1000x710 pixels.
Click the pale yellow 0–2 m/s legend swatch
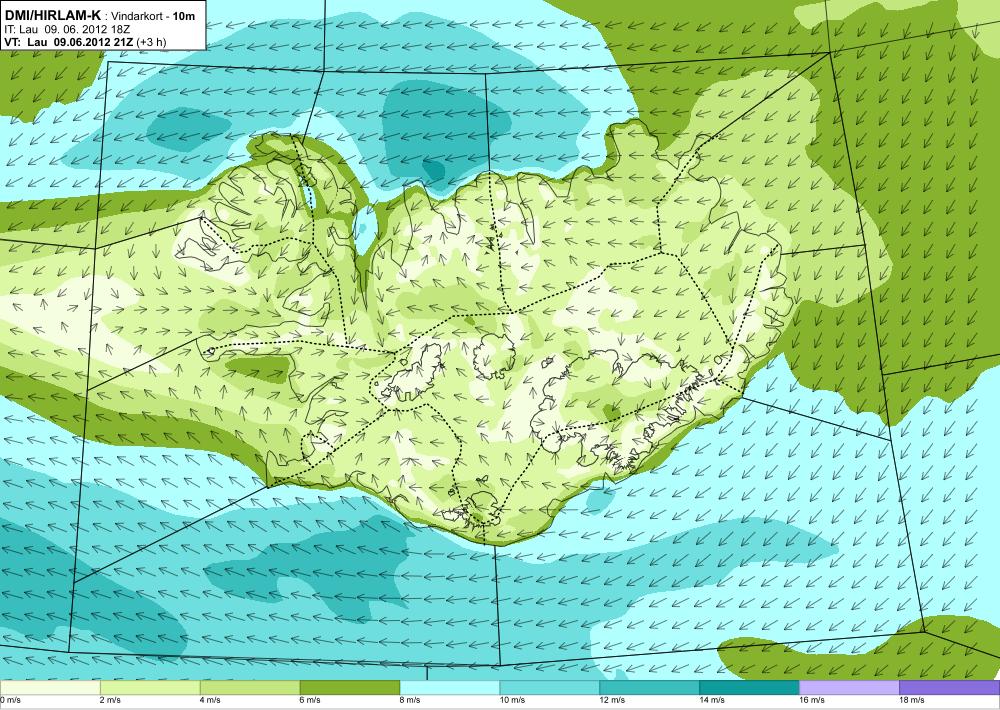coord(50,688)
